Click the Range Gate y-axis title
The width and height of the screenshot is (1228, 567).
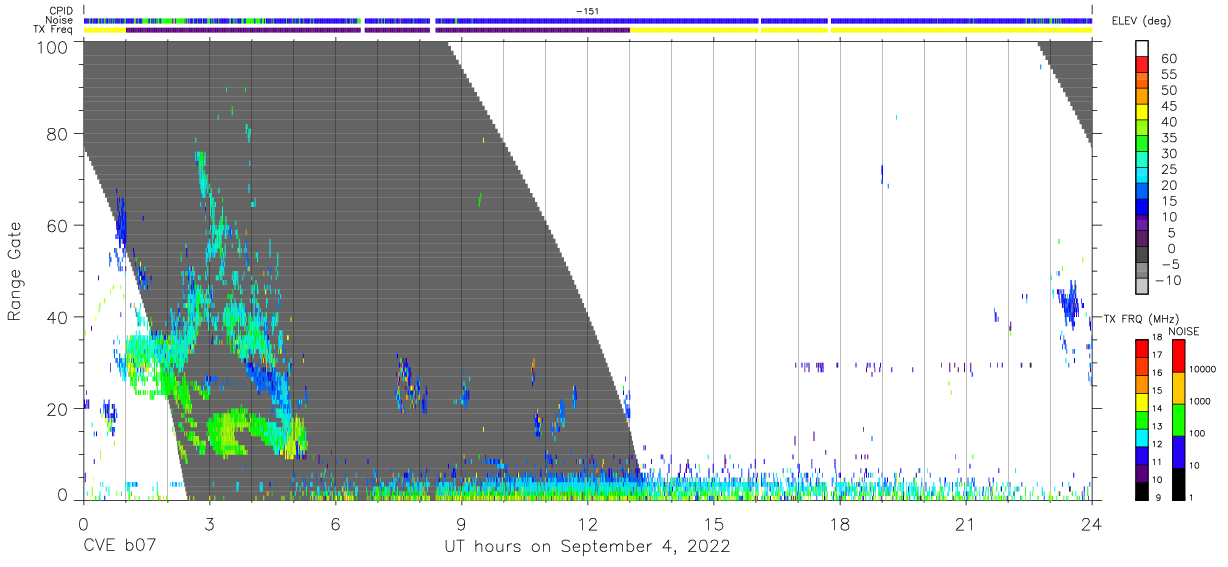click(15, 271)
